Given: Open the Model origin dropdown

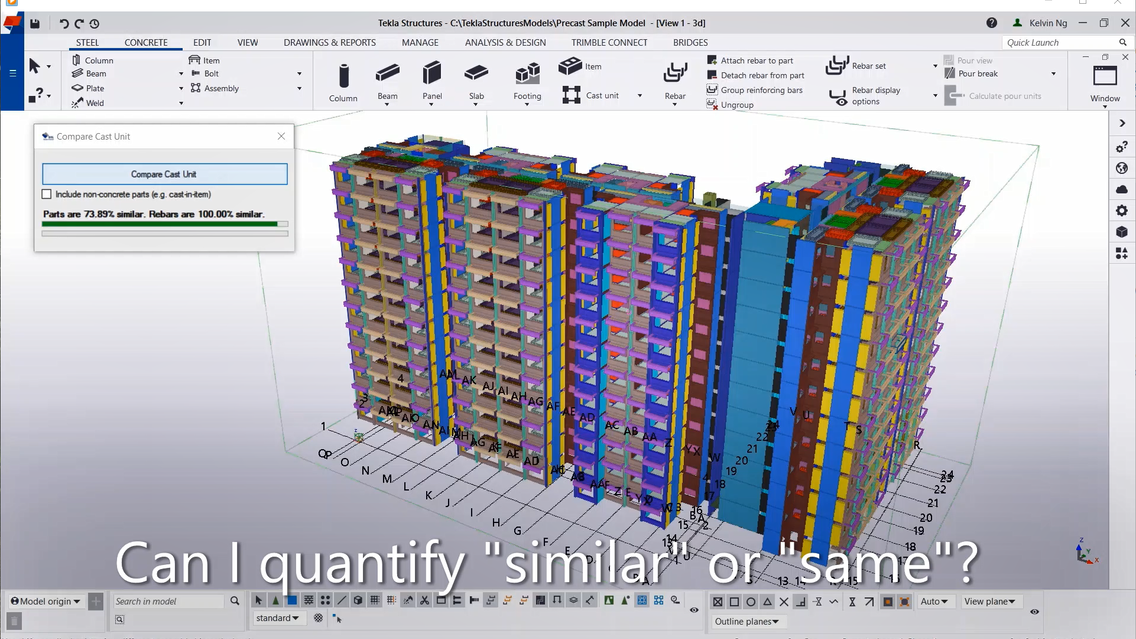Looking at the screenshot, I should [46, 601].
